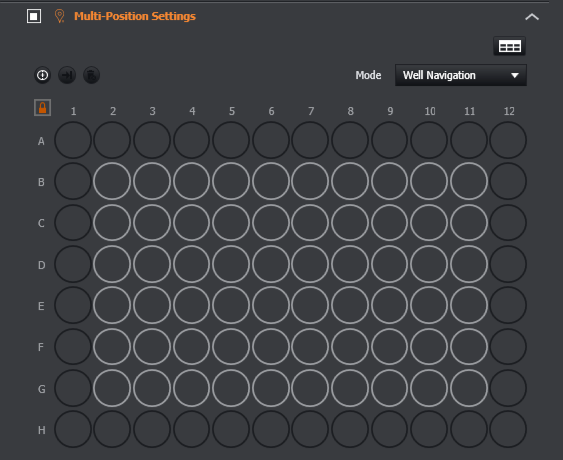Viewport: 563px width, 460px height.
Task: Click the Mode dropdown arrow
Action: (515, 75)
